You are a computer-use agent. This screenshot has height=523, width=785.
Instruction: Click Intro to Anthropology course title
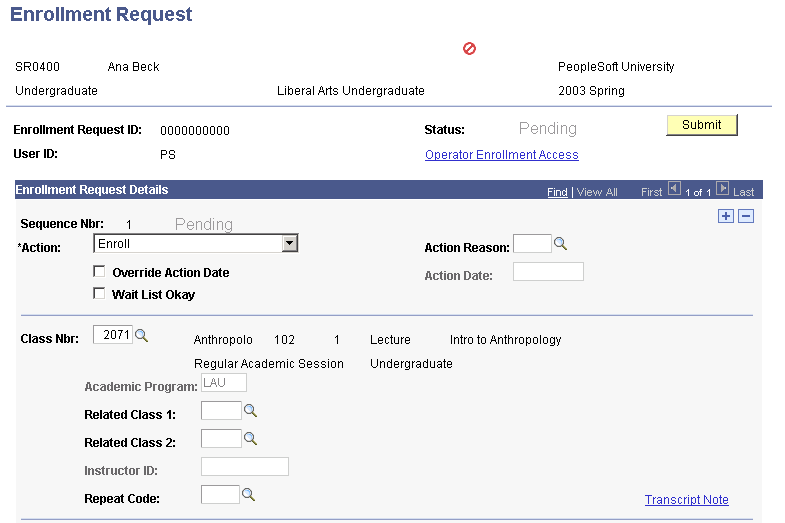coord(505,340)
